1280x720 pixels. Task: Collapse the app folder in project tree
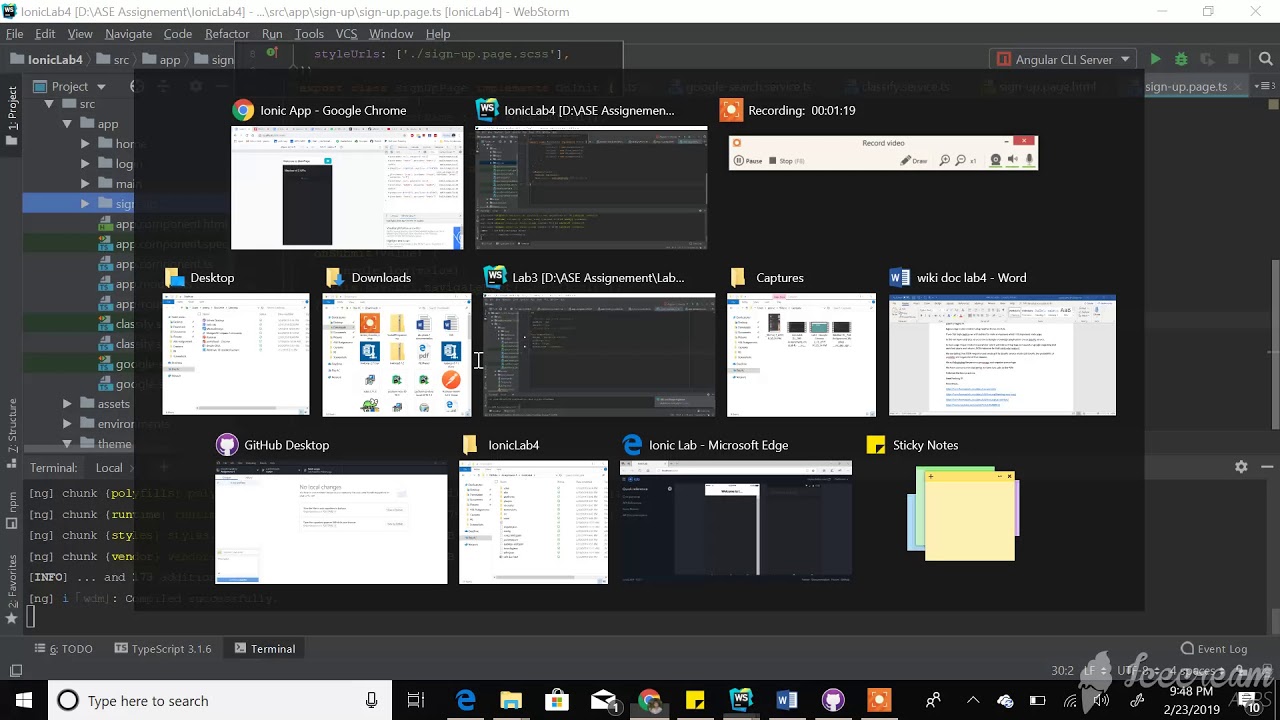tap(67, 124)
